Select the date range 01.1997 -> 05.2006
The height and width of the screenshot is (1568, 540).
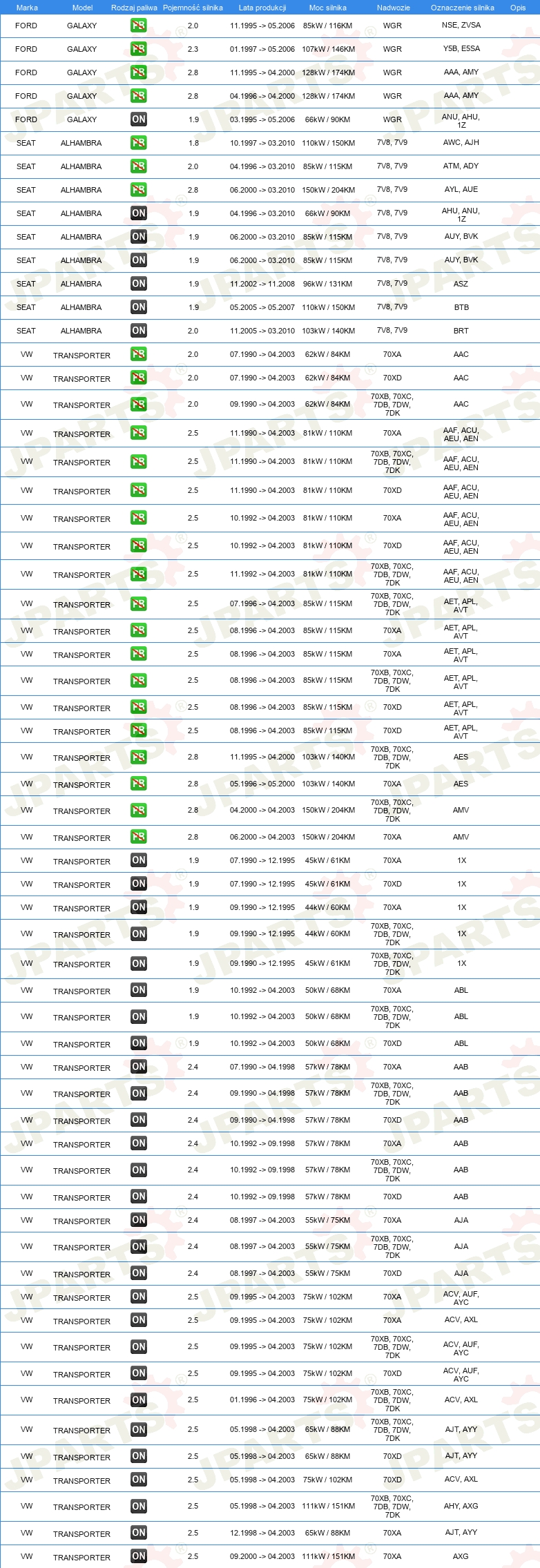point(262,49)
